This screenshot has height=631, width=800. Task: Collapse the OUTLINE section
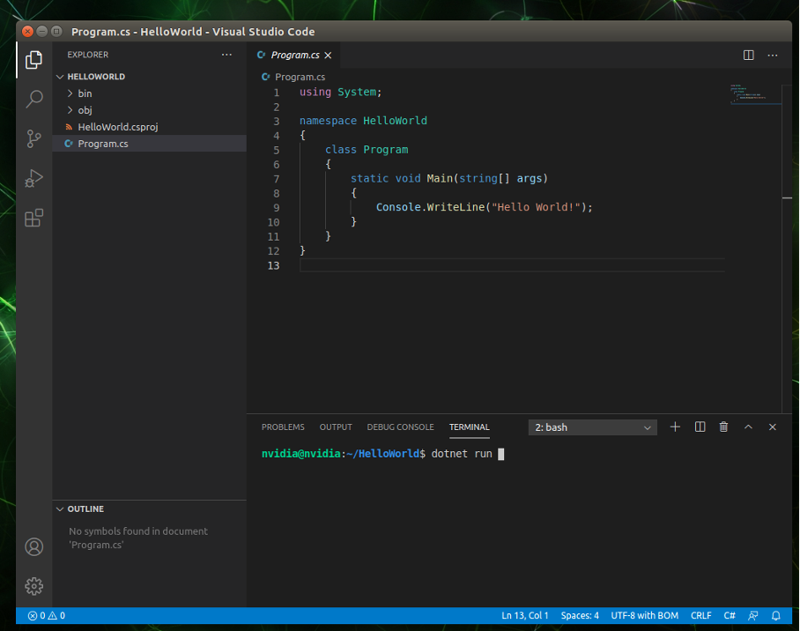(x=60, y=509)
